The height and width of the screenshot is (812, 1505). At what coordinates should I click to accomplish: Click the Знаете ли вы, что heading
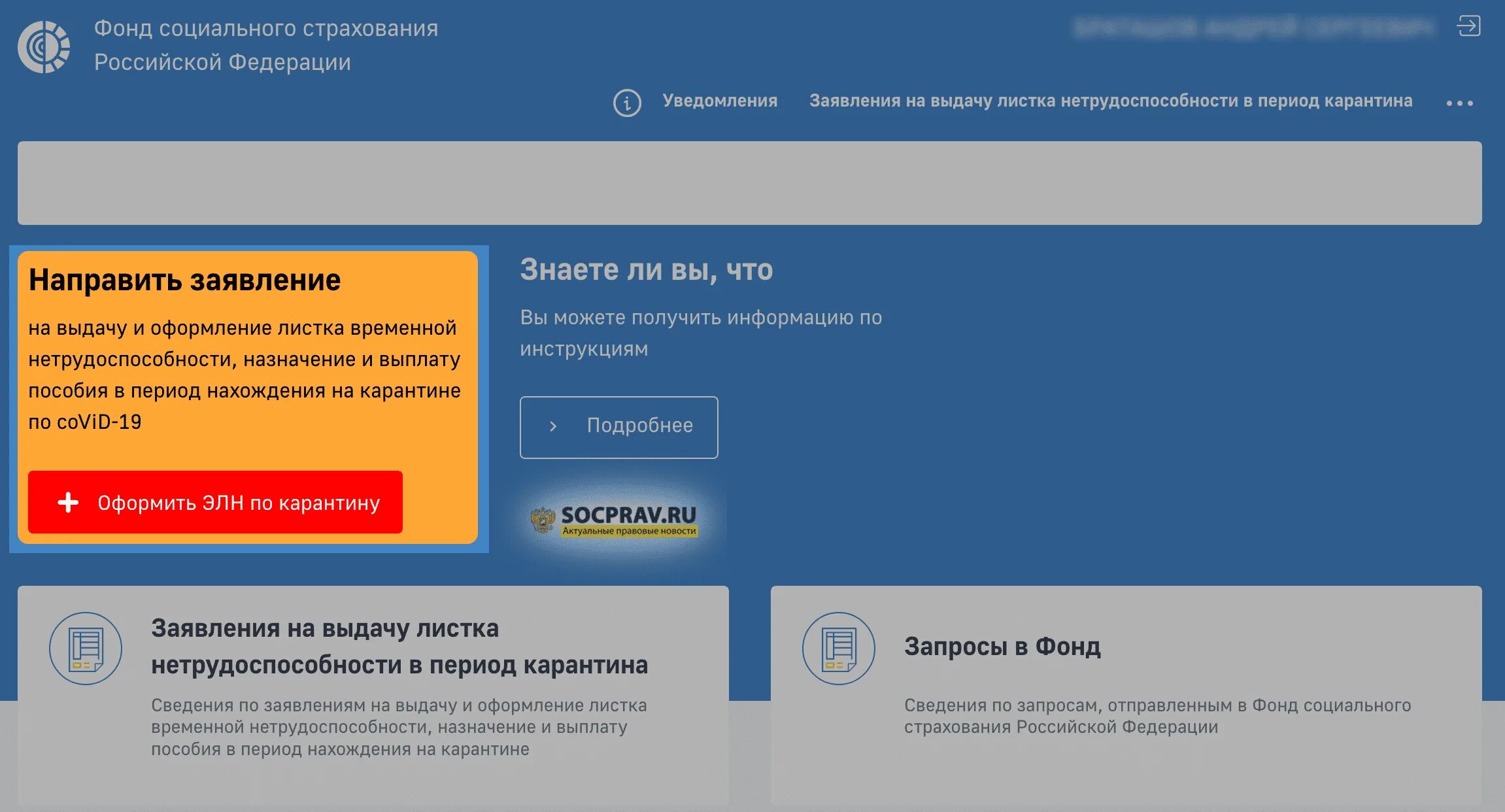646,269
